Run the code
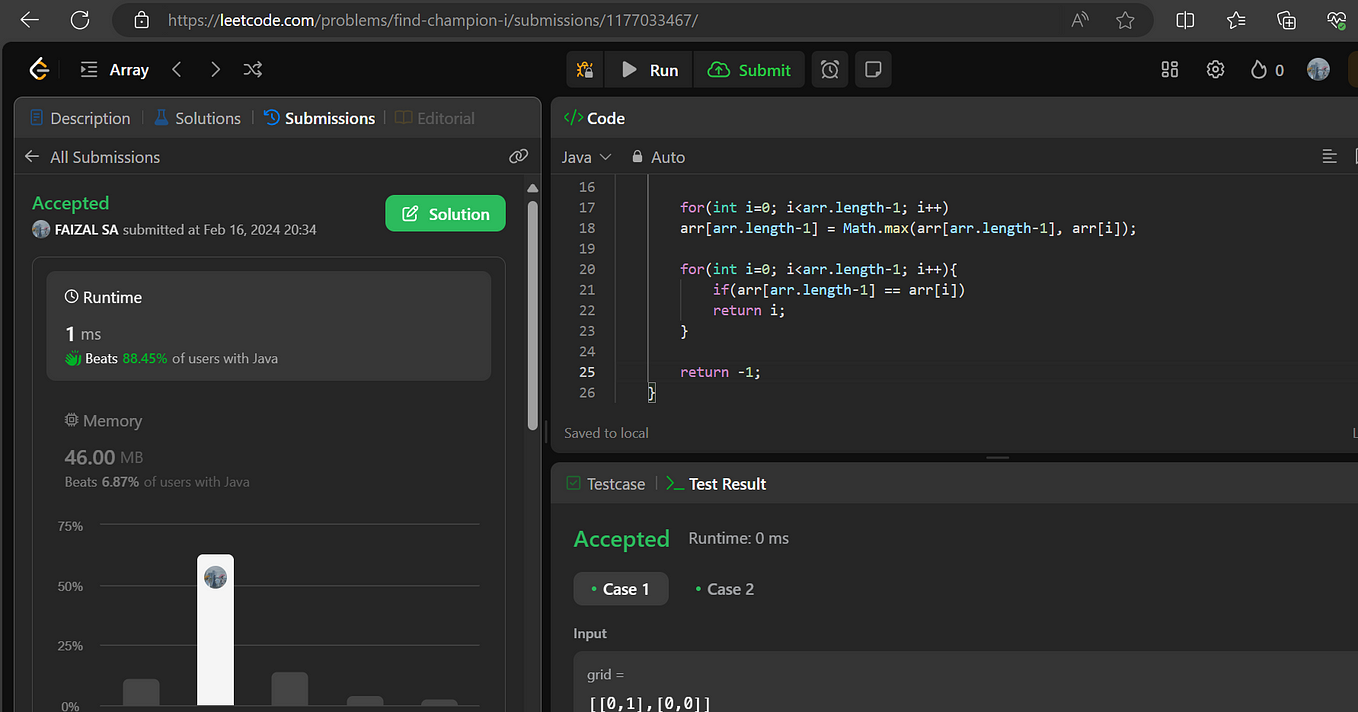This screenshot has width=1358, height=712. 649,70
